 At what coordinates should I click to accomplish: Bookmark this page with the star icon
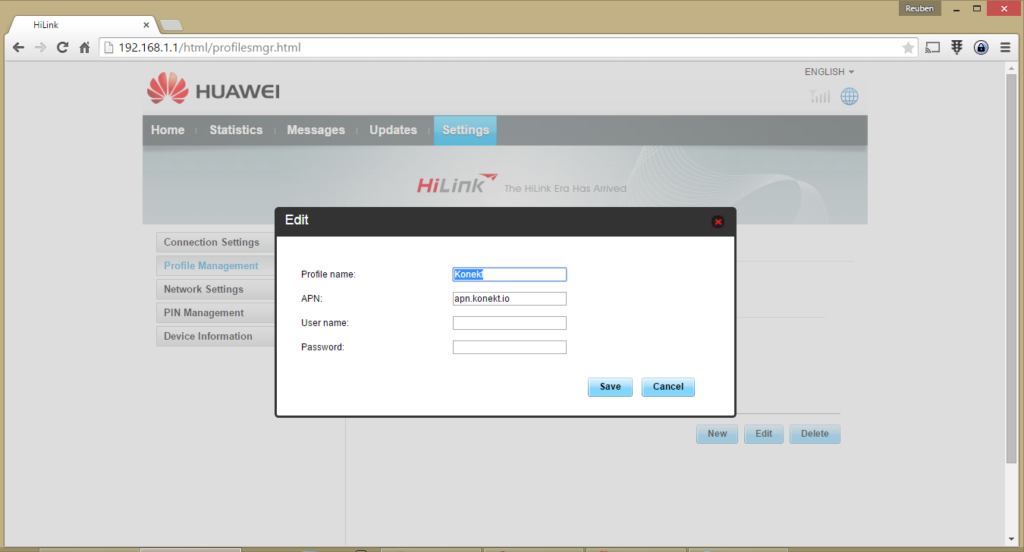[908, 47]
